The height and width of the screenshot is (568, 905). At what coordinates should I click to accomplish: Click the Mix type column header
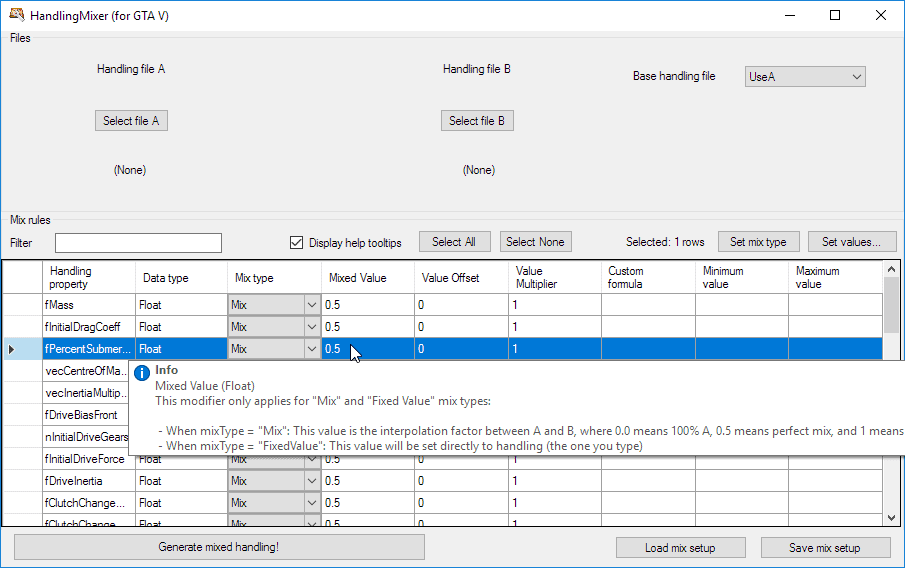tap(274, 277)
